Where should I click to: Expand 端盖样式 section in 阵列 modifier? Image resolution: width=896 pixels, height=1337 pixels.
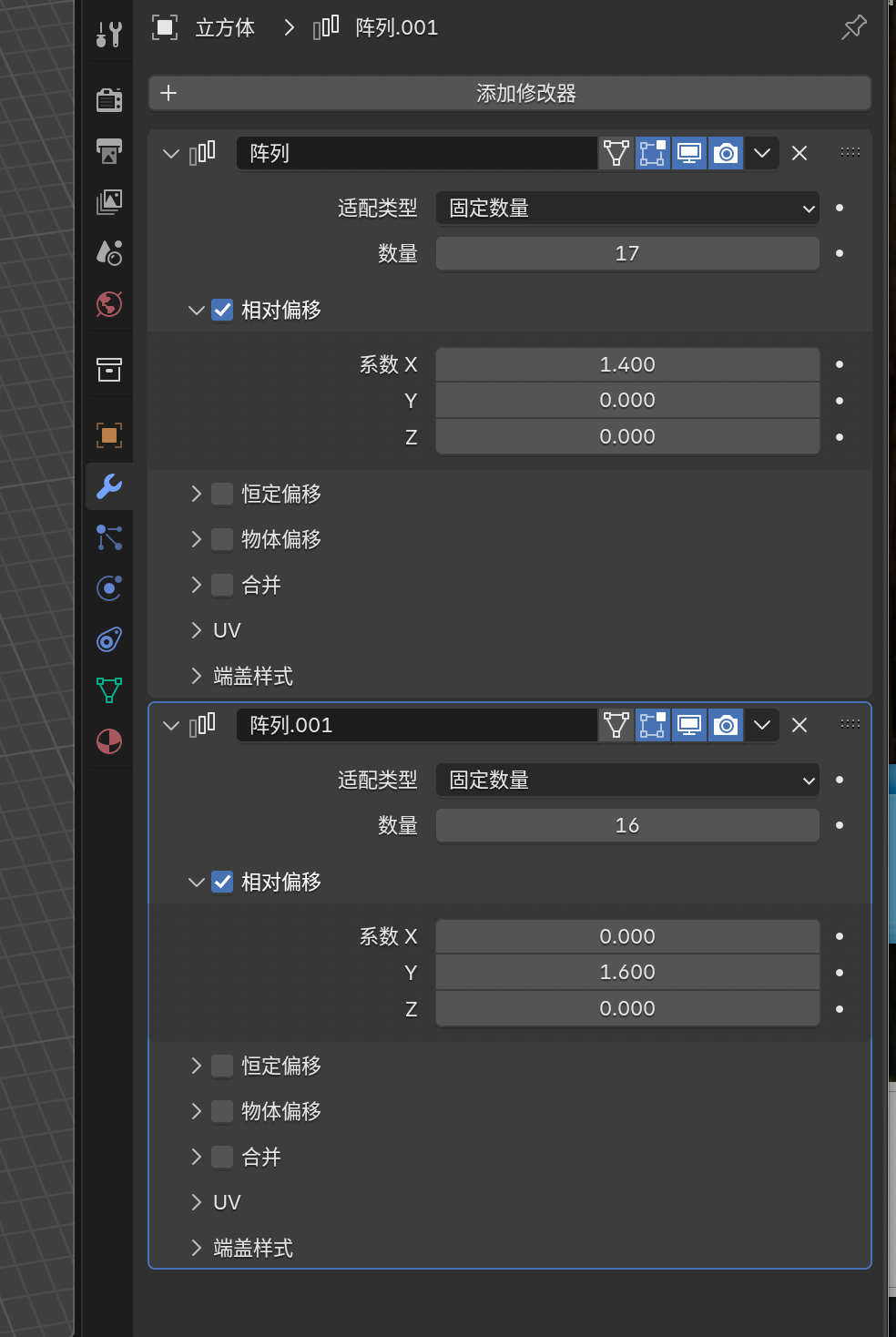197,676
